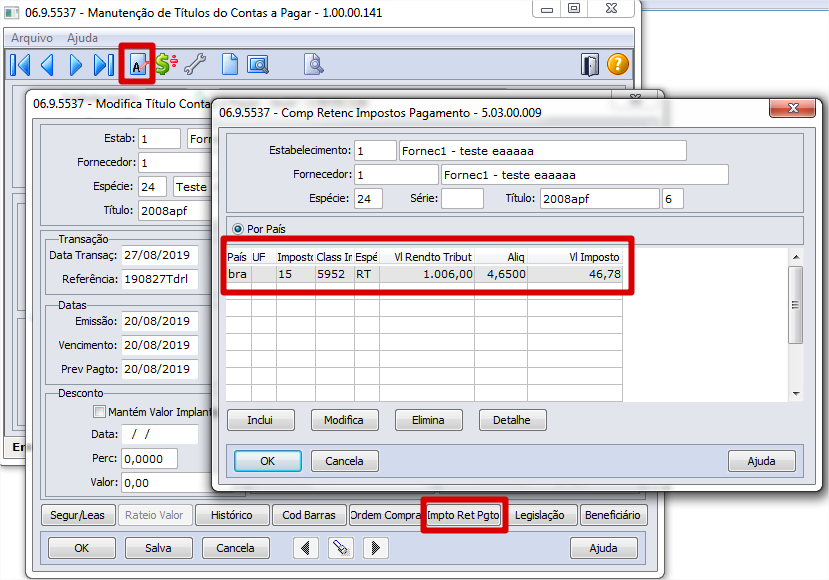Click scroll up arrow in tax grid
Image resolution: width=829 pixels, height=580 pixels.
[796, 257]
